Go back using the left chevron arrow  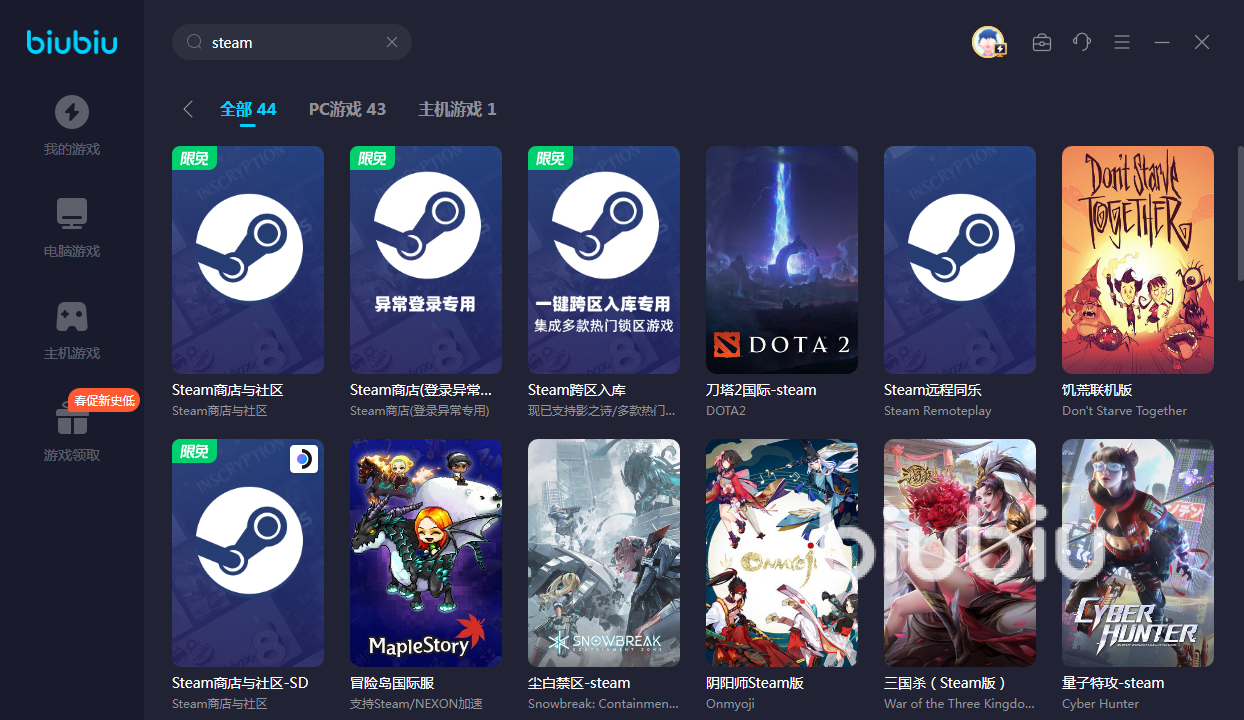(x=188, y=109)
